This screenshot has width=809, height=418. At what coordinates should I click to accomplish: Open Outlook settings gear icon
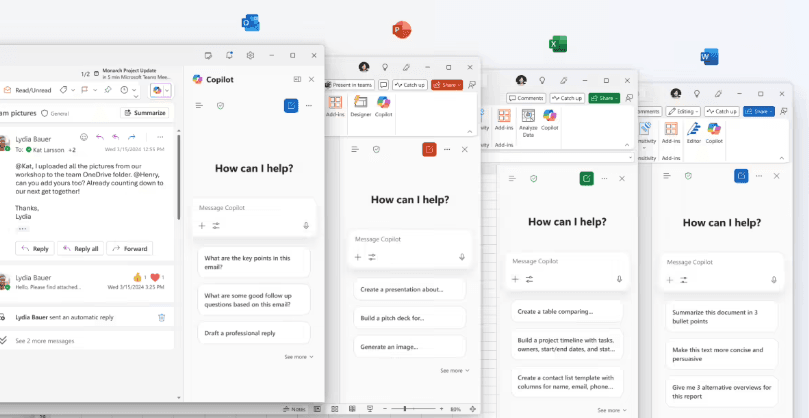click(x=250, y=55)
